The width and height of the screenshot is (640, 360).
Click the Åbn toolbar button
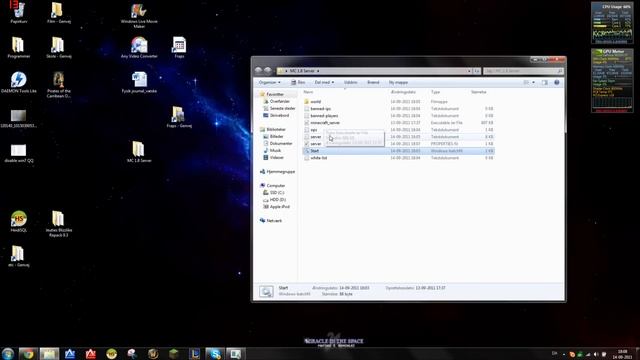point(298,82)
